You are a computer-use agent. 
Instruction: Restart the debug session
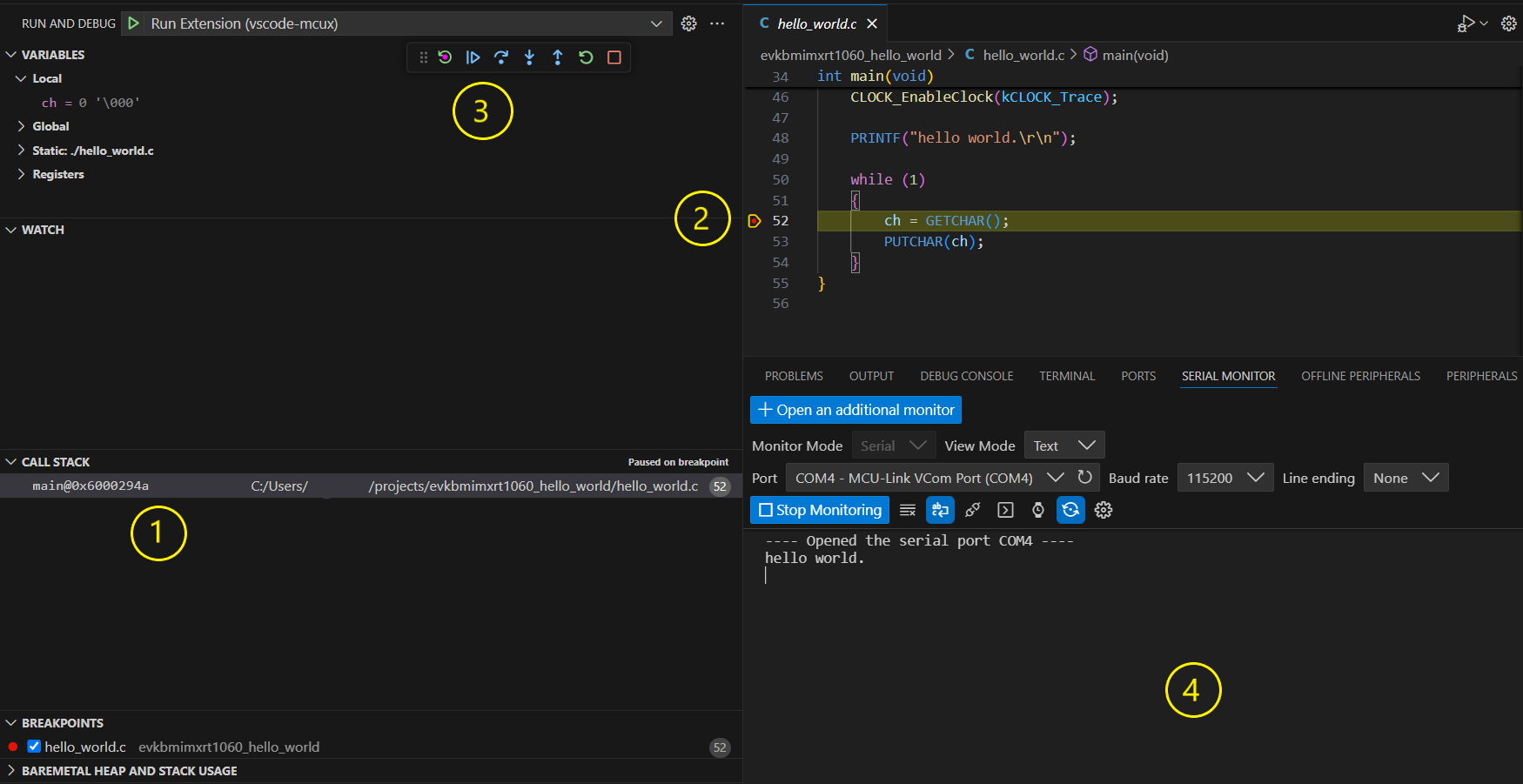pyautogui.click(x=586, y=57)
